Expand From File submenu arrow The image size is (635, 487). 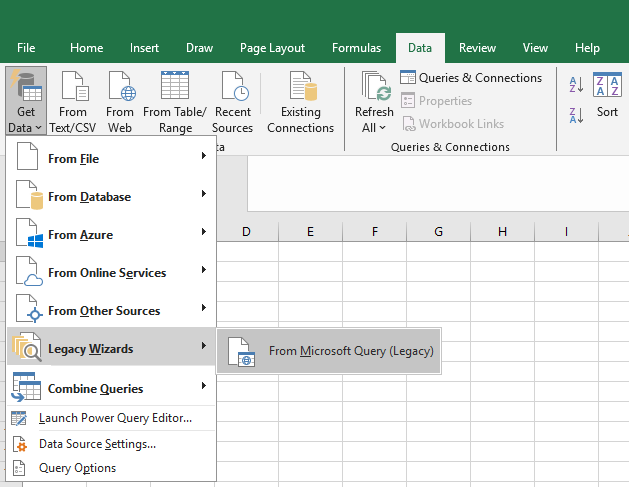(204, 156)
